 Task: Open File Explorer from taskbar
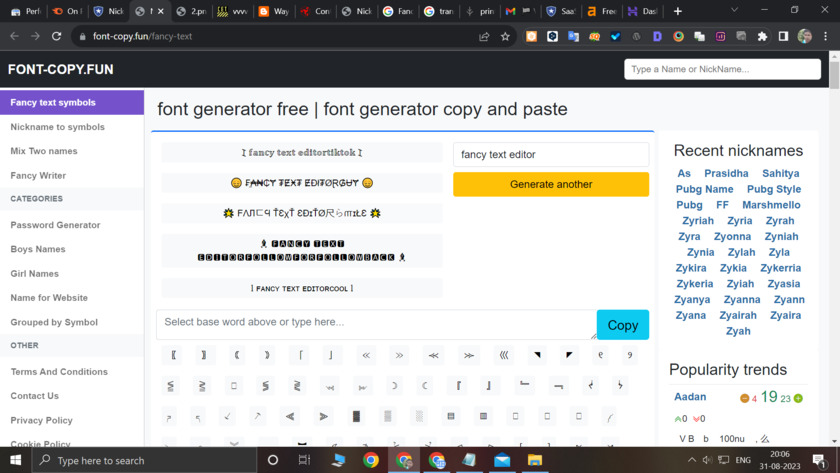tap(535, 460)
